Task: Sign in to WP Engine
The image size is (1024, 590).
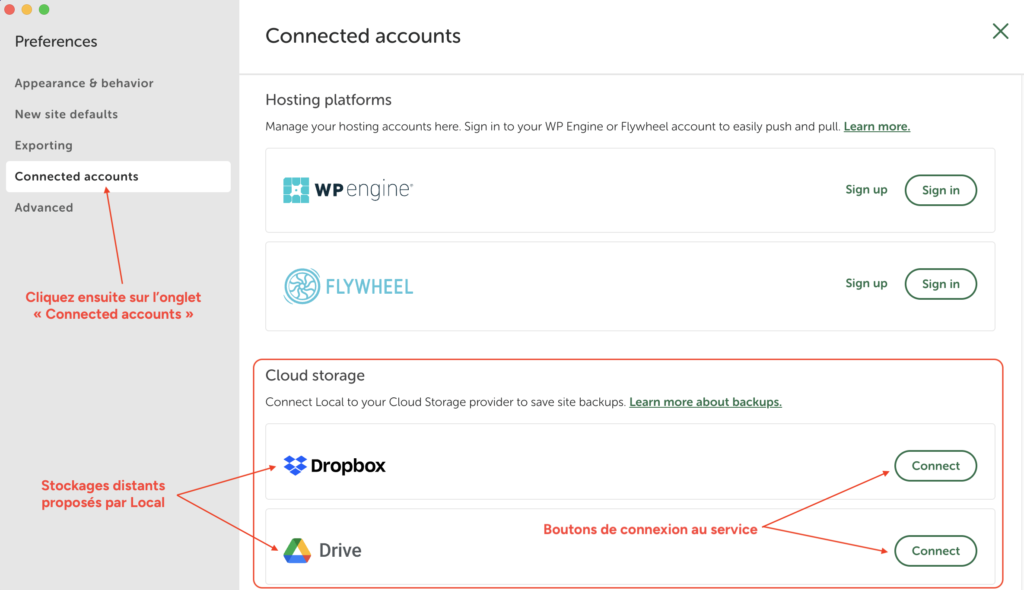Action: (940, 190)
